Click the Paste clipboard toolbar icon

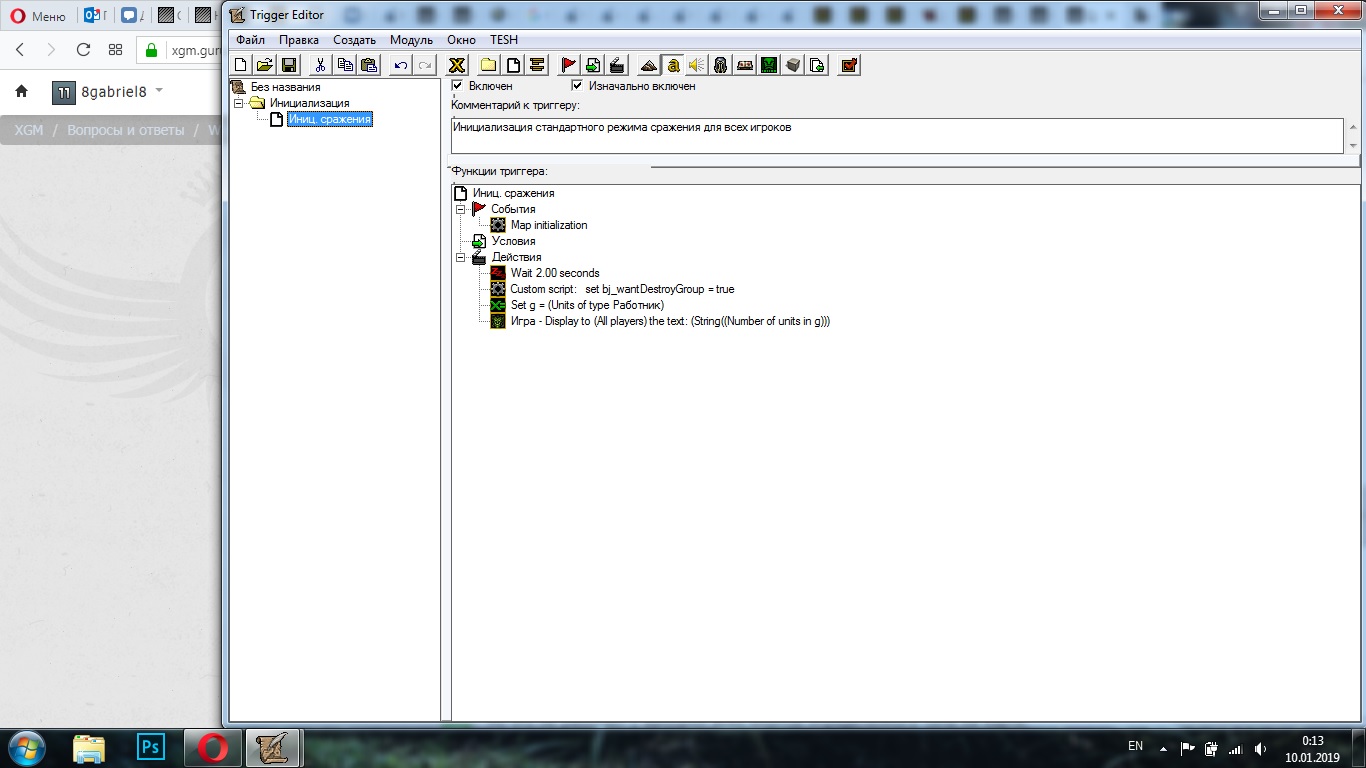coord(369,65)
